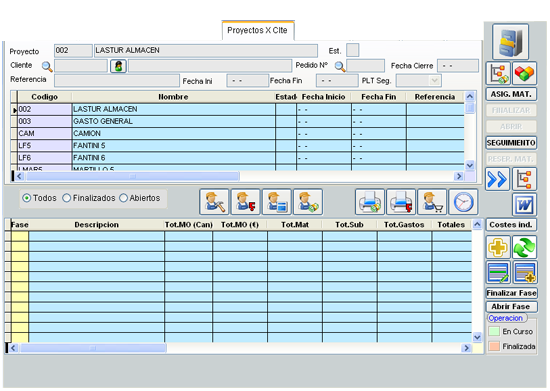Click the ASIG. MAT. button
The width and height of the screenshot is (550, 391).
511,94
